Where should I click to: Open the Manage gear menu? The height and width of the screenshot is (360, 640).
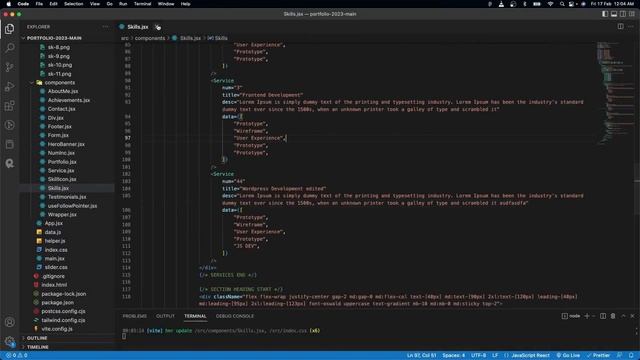[x=9, y=341]
